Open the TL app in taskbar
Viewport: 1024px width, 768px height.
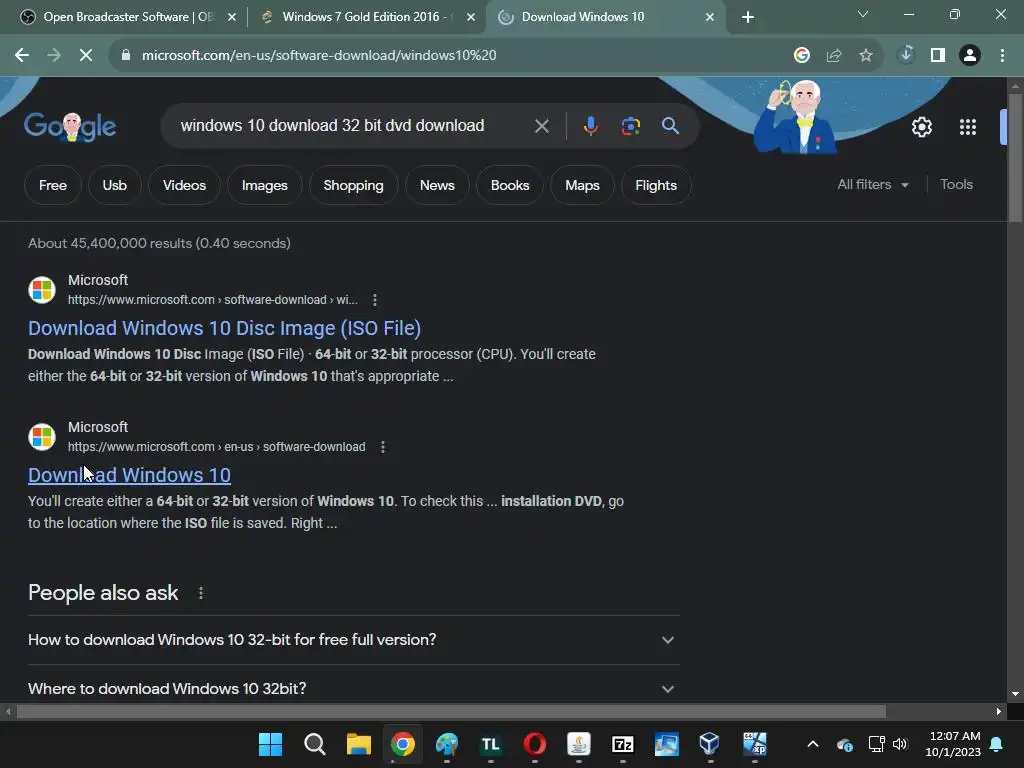point(490,744)
